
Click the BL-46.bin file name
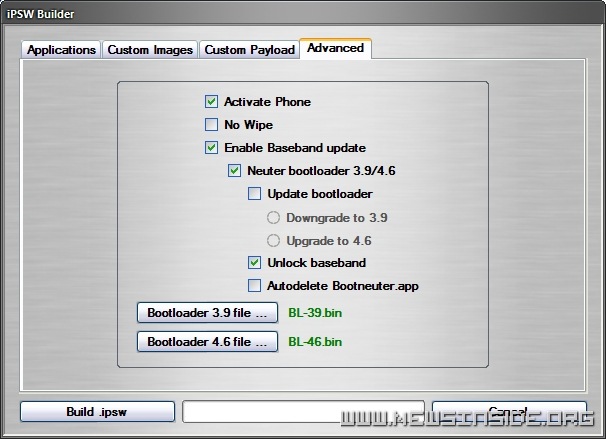pyautogui.click(x=315, y=342)
